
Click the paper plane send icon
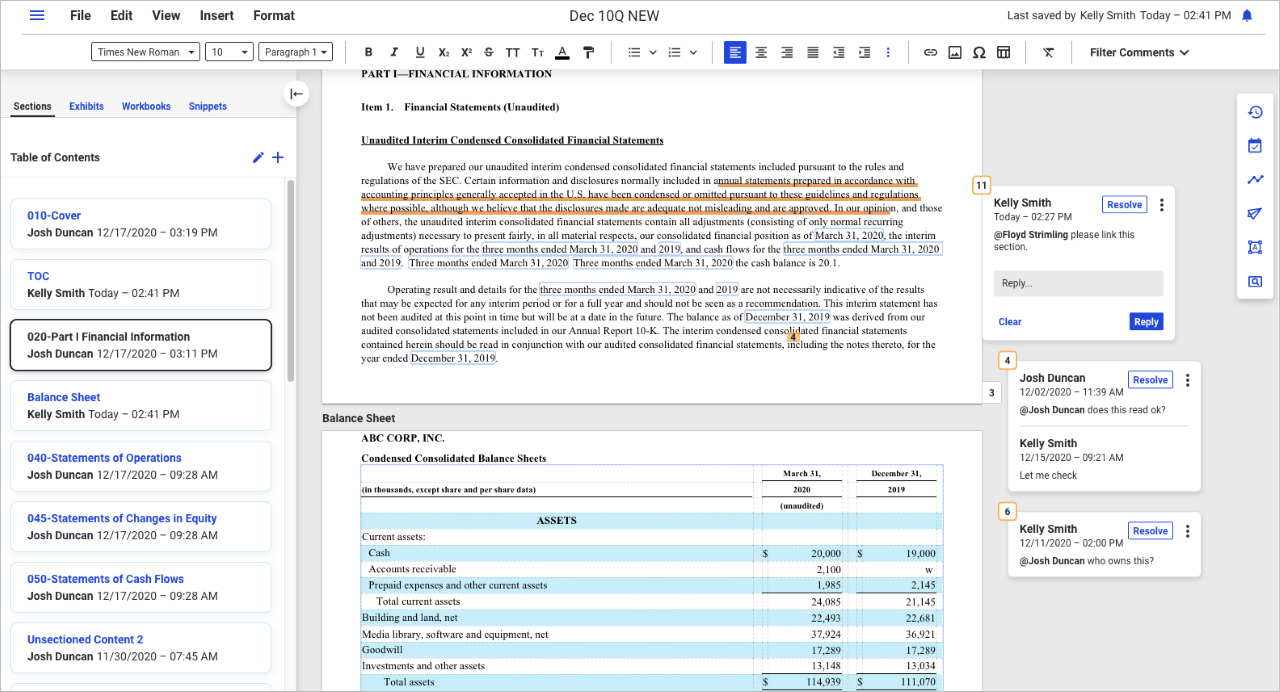1255,214
